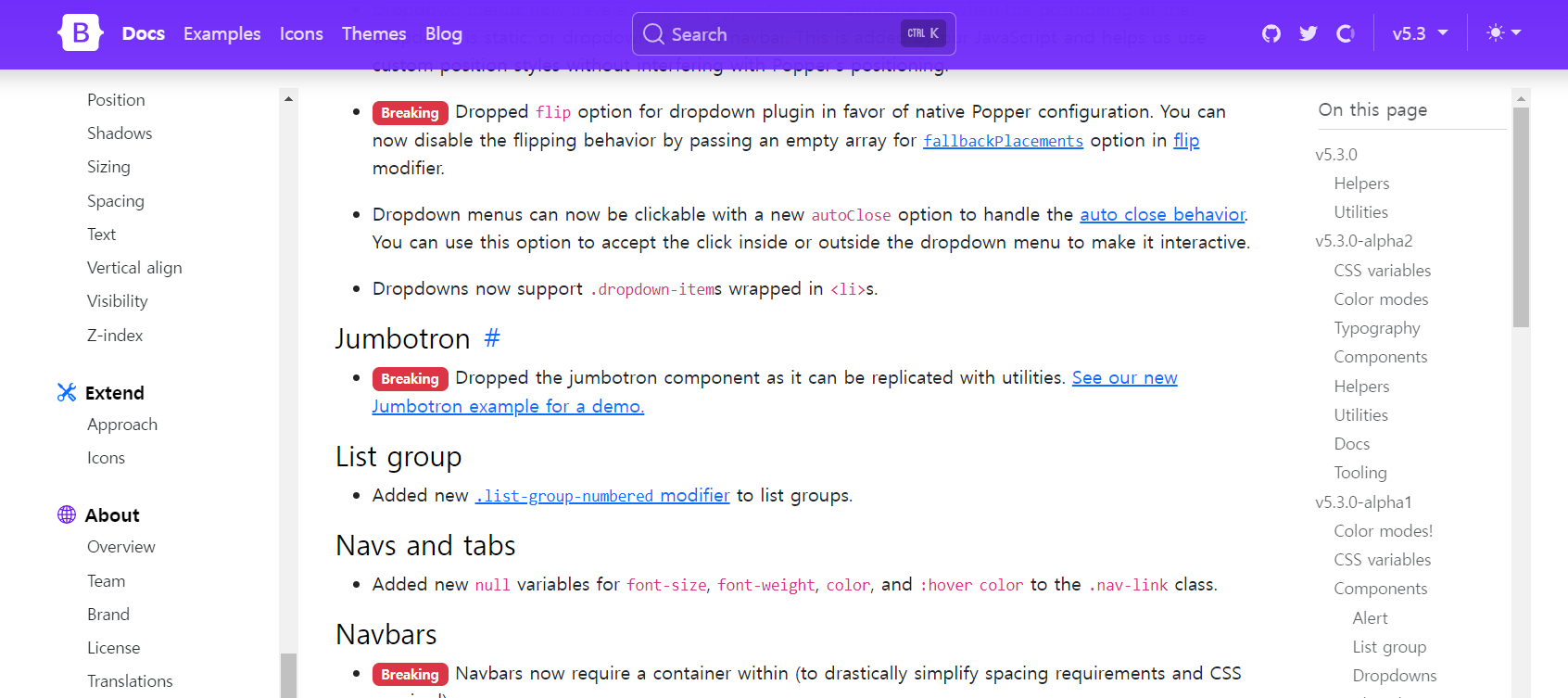Jump to Typography in page contents
Image resolution: width=1568 pixels, height=698 pixels.
click(1376, 328)
